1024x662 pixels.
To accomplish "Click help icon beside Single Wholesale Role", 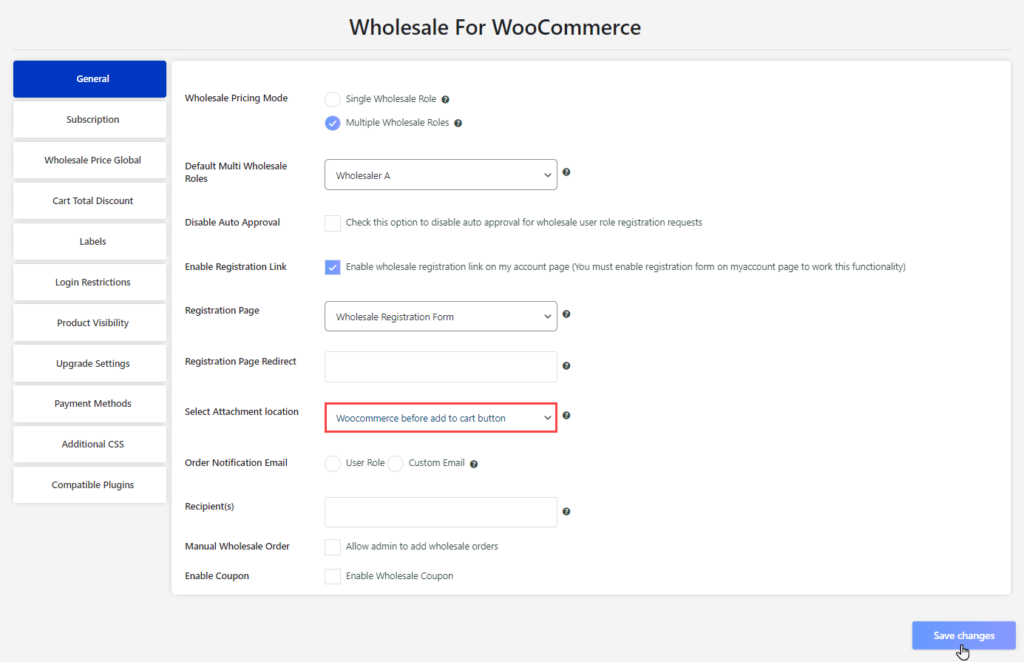I will (445, 99).
